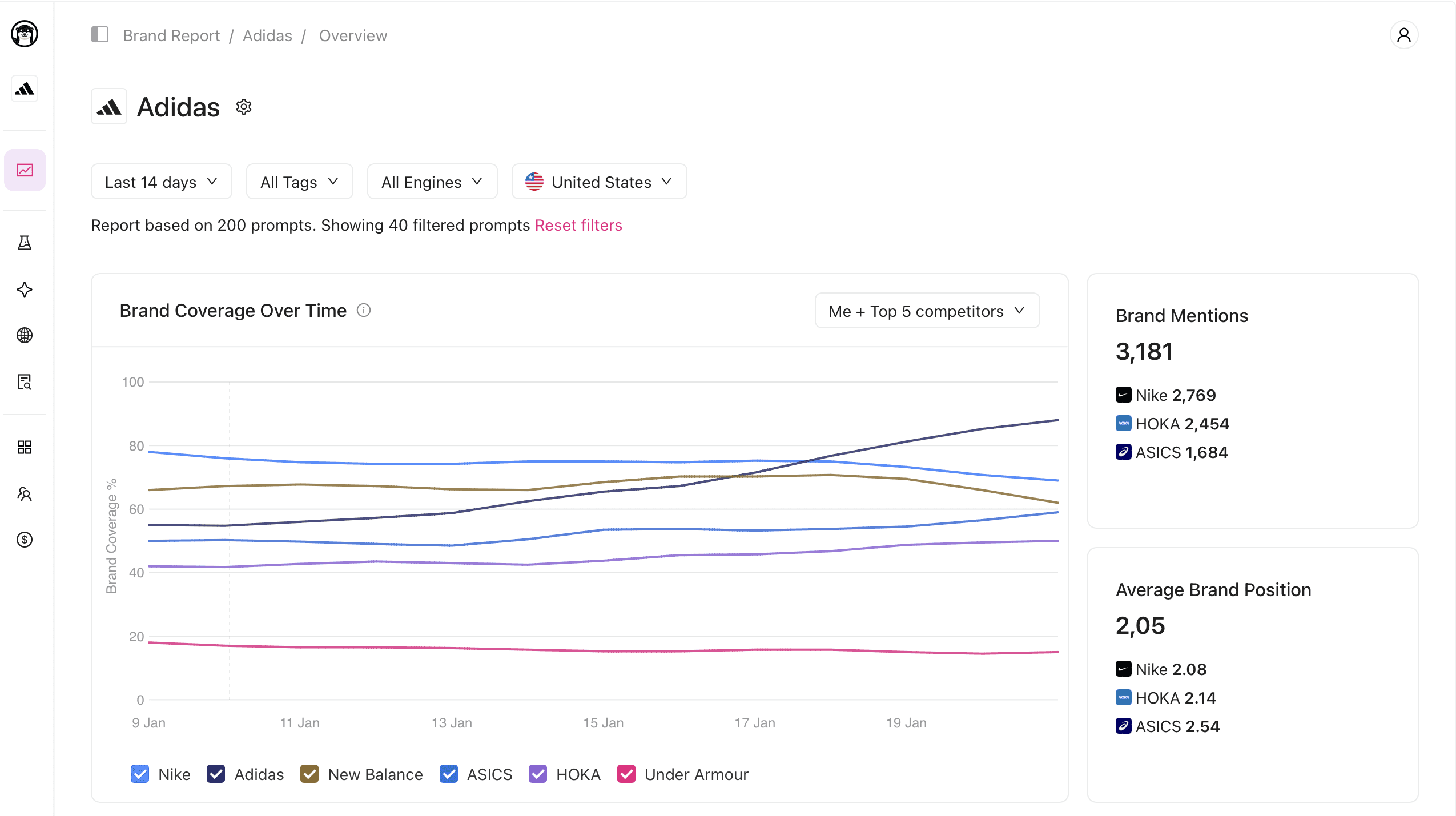Toggle the HOKA checkbox below the chart
Screen dimensions: 1456x816
(x=537, y=774)
